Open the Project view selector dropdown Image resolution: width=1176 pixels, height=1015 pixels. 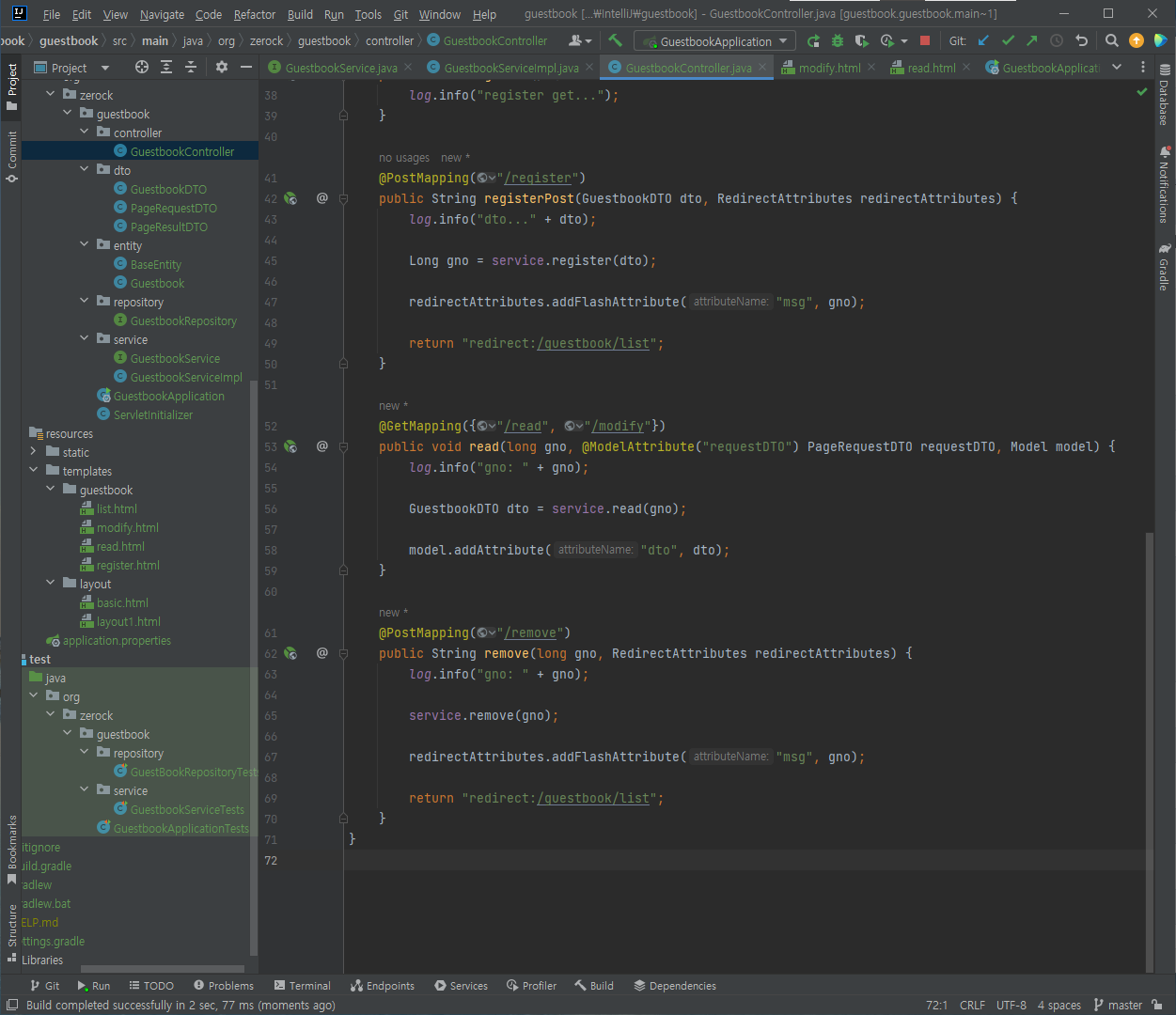(x=105, y=68)
